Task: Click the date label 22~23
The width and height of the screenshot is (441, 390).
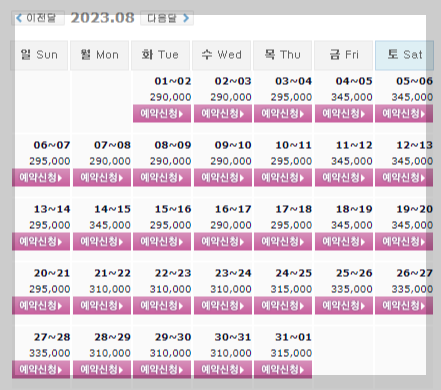Action: (173, 273)
